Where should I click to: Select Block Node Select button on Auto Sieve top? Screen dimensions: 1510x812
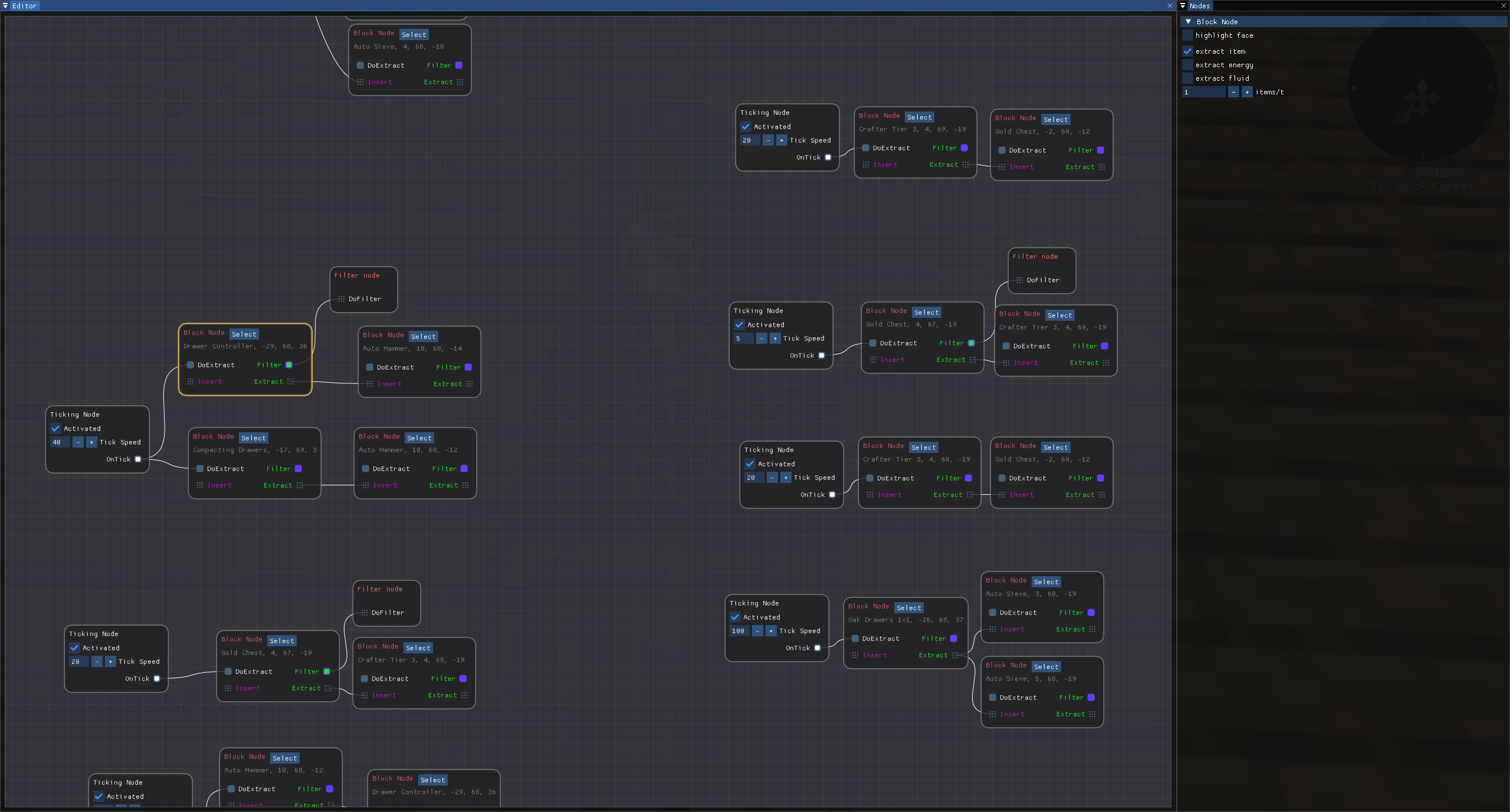(x=413, y=34)
